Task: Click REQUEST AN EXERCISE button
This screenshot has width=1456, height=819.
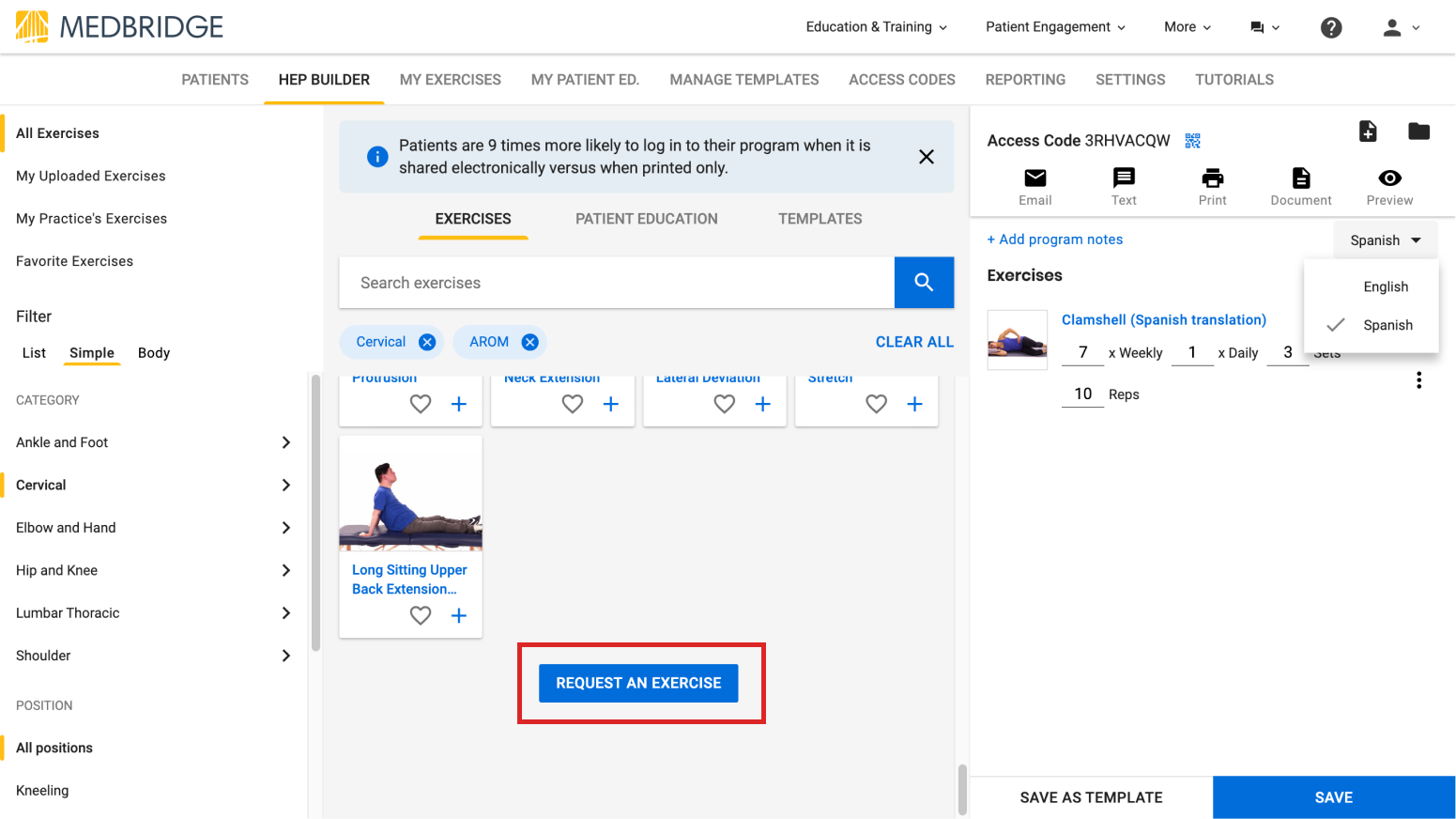Action: tap(638, 683)
